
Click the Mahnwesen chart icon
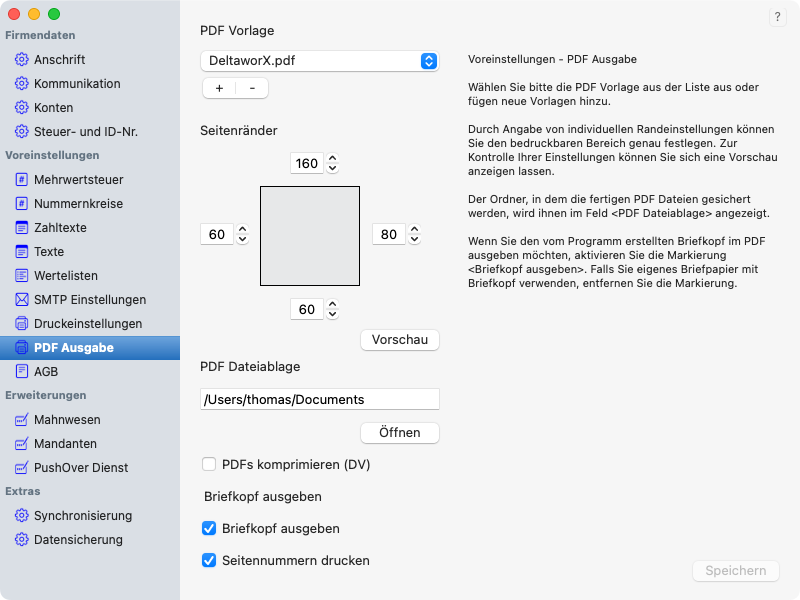[x=21, y=420]
